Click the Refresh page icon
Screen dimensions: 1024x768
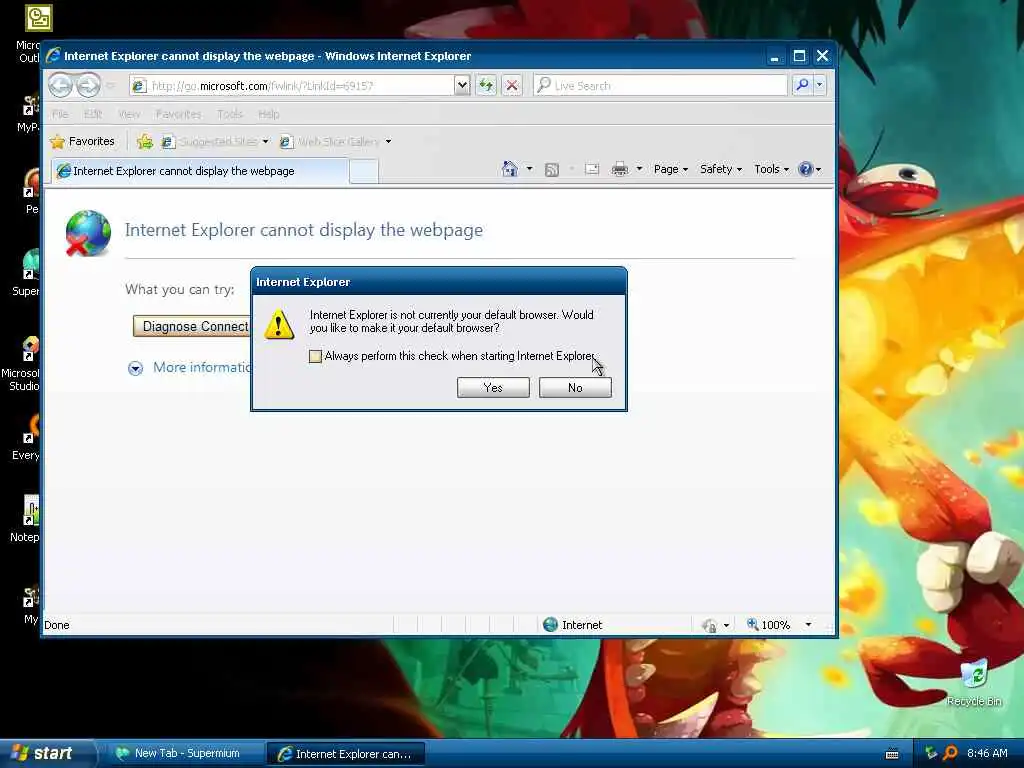pyautogui.click(x=486, y=85)
